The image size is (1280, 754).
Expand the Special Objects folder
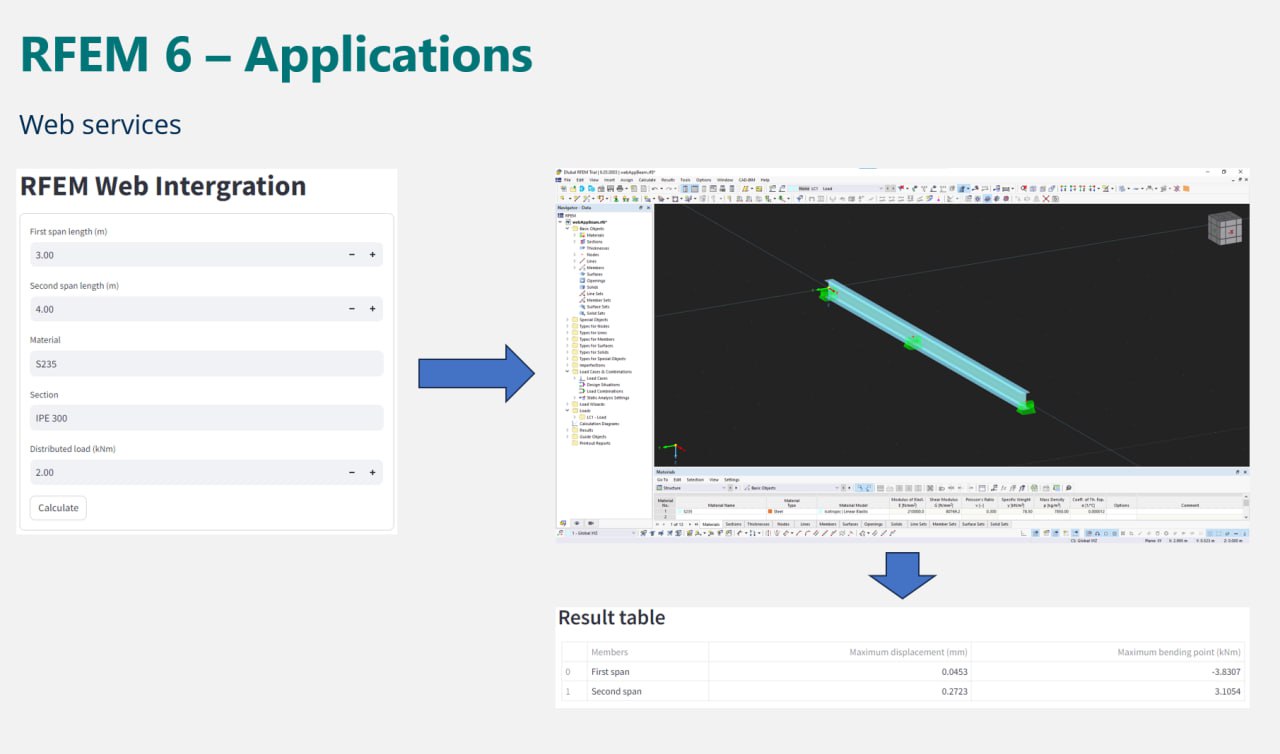(567, 320)
